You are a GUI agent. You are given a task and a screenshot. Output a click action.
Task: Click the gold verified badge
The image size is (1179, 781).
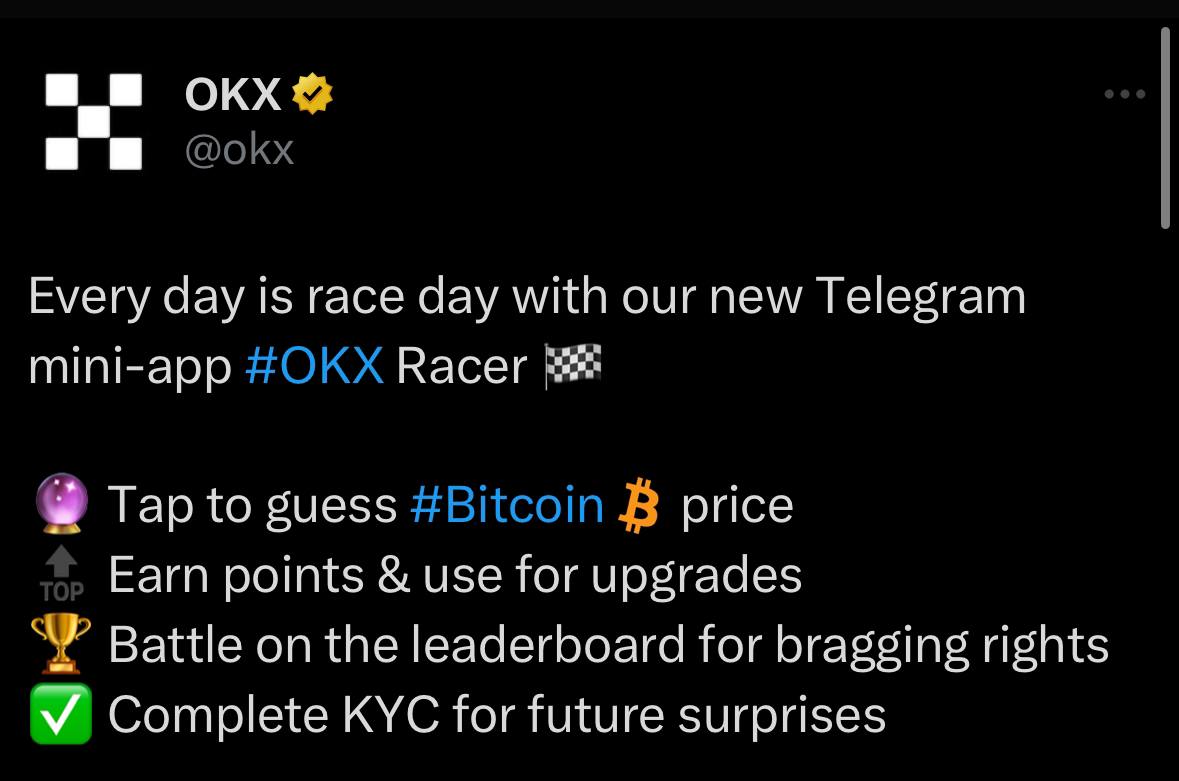[x=312, y=95]
